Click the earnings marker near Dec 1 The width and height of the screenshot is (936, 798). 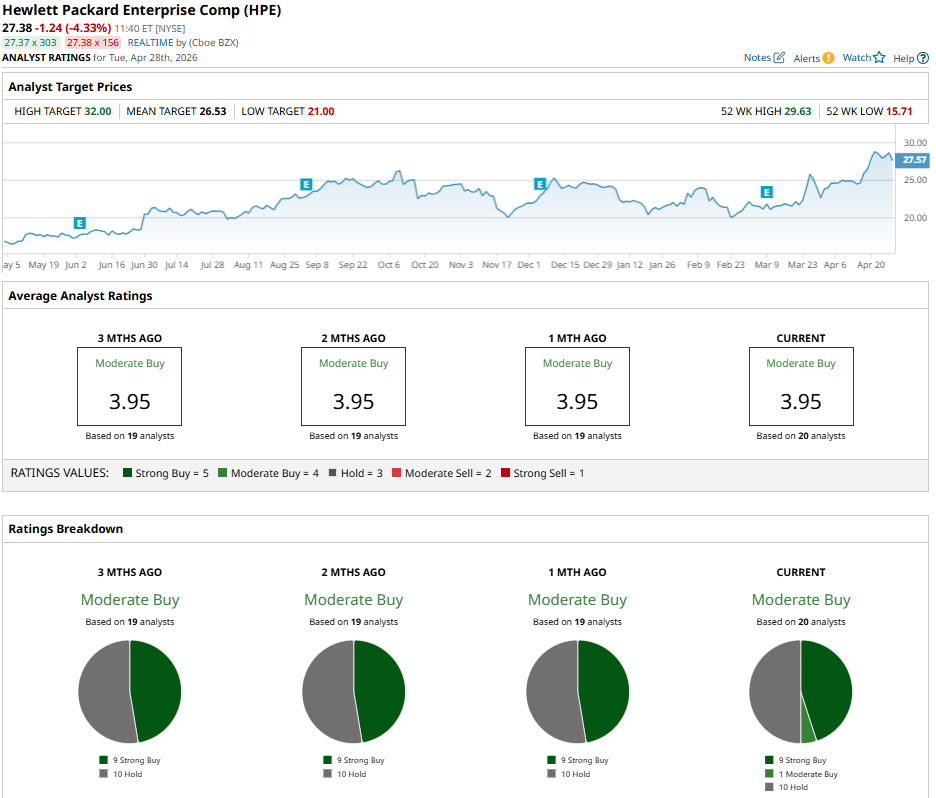coord(539,184)
